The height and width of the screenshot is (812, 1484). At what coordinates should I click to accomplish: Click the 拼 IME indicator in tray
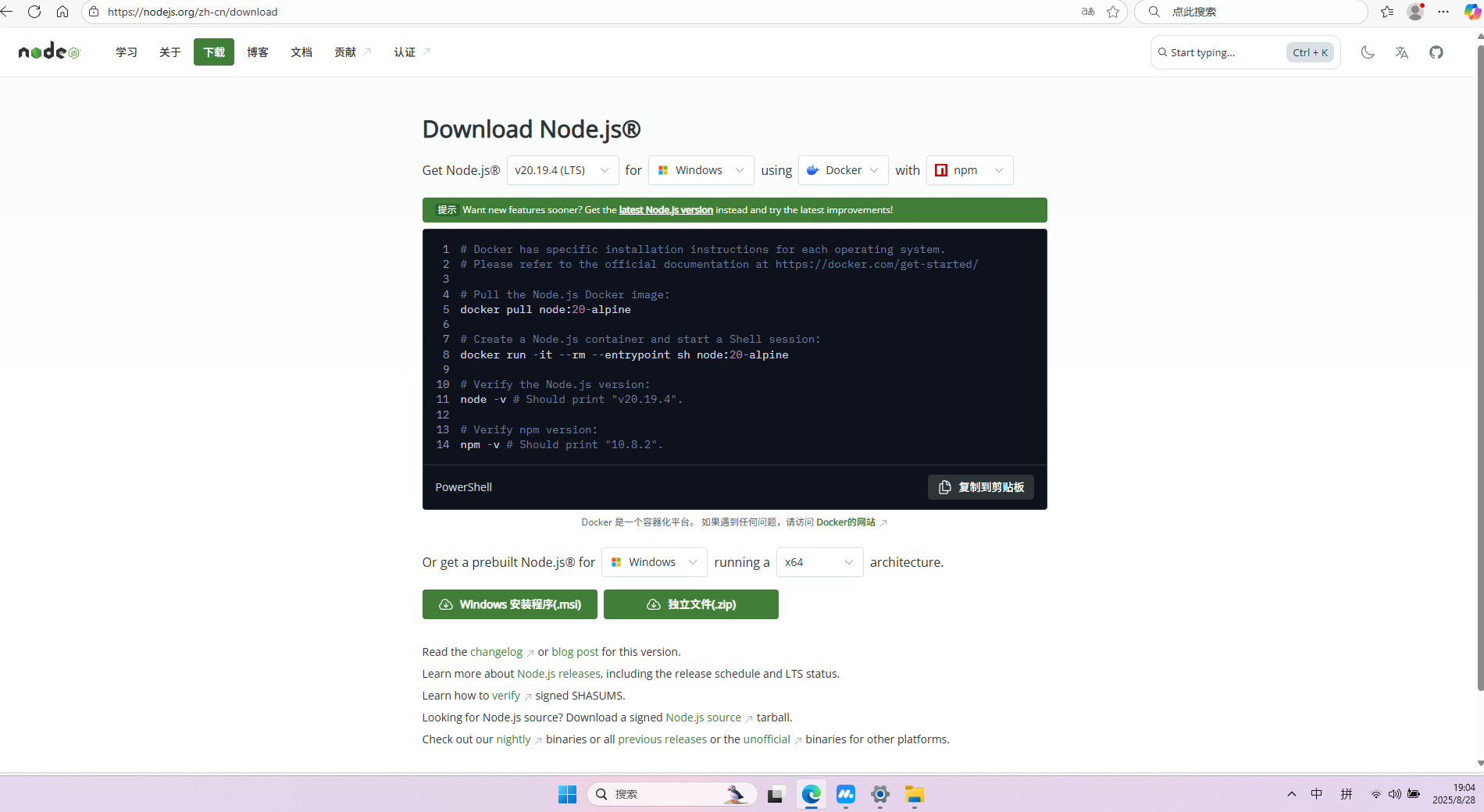(x=1347, y=794)
